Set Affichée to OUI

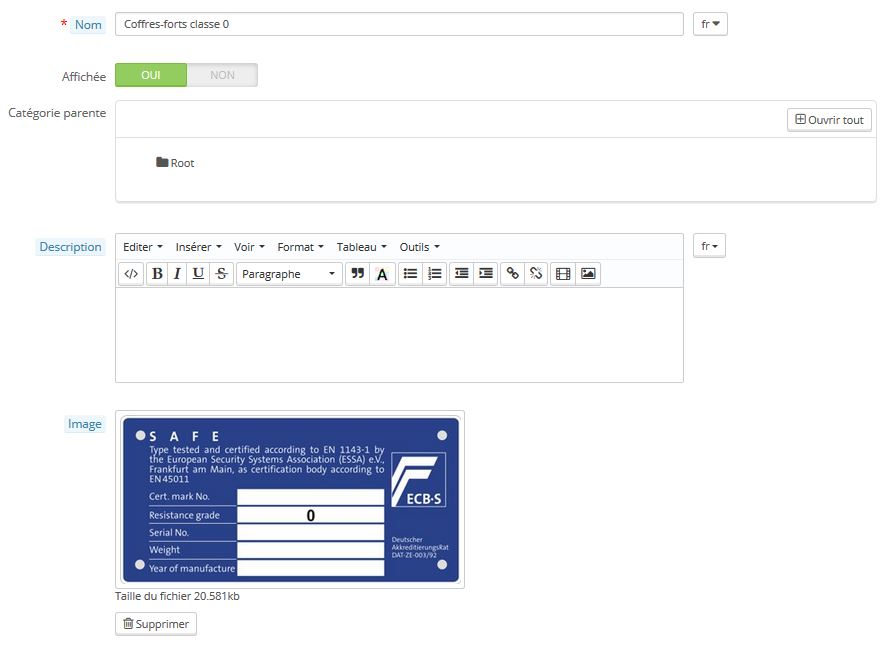pyautogui.click(x=151, y=75)
